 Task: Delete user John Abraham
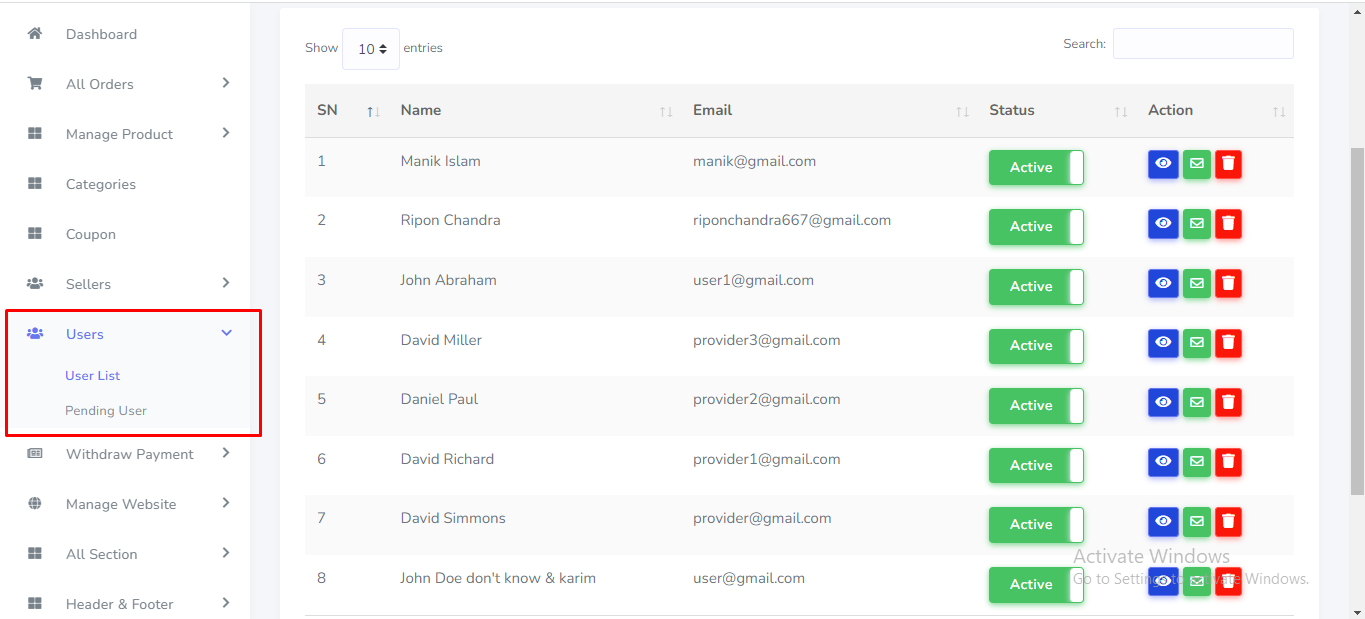(1228, 284)
